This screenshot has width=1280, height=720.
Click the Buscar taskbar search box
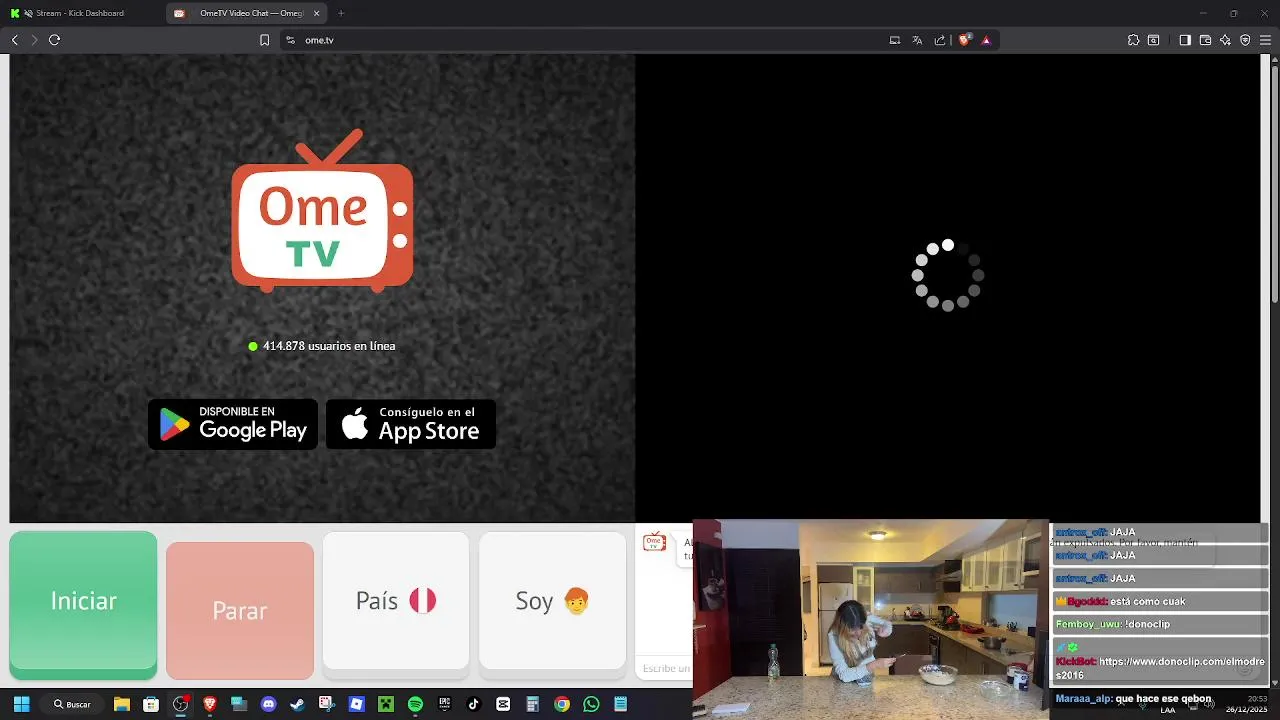[x=72, y=704]
